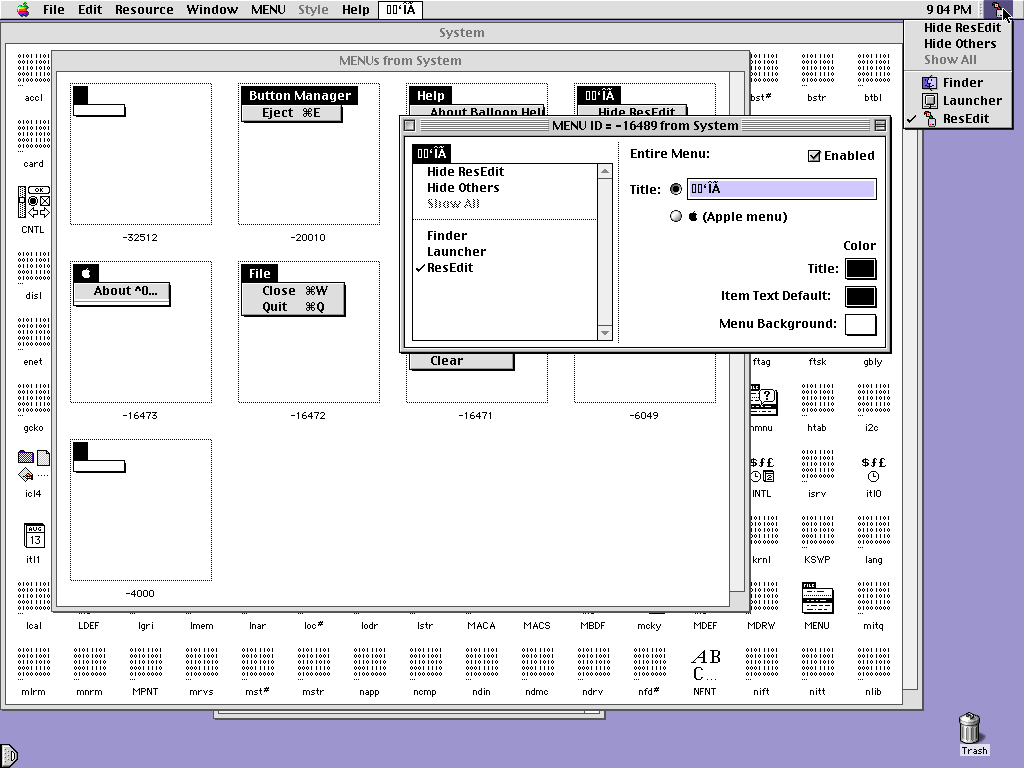Click scroll up arrow in menu item list
Screen dimensions: 1024x768
pos(605,171)
